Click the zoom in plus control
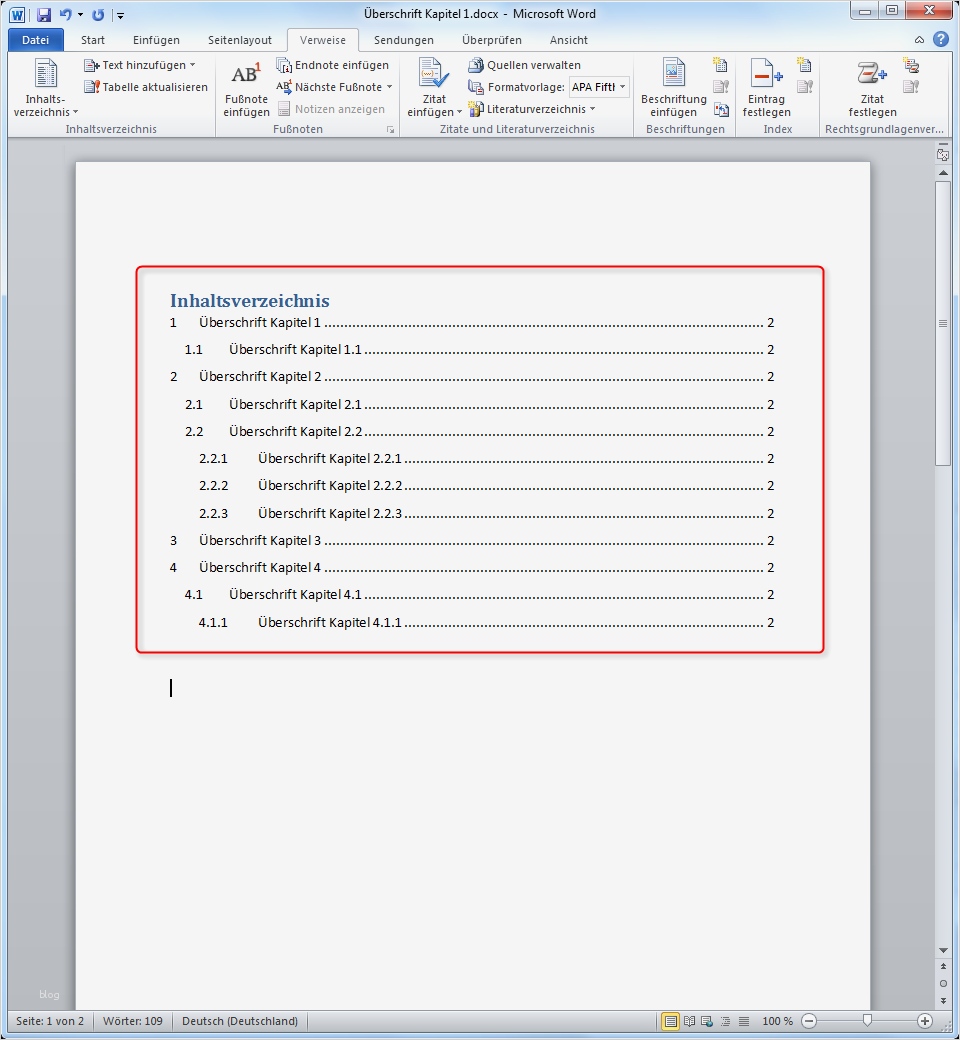Viewport: 960px width, 1040px height. (925, 1021)
